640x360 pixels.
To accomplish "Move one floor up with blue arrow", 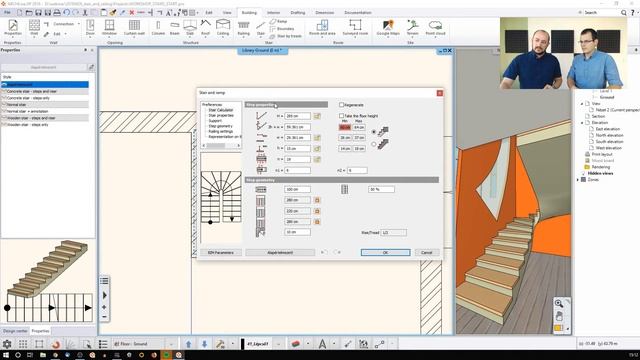I will point(189,344).
